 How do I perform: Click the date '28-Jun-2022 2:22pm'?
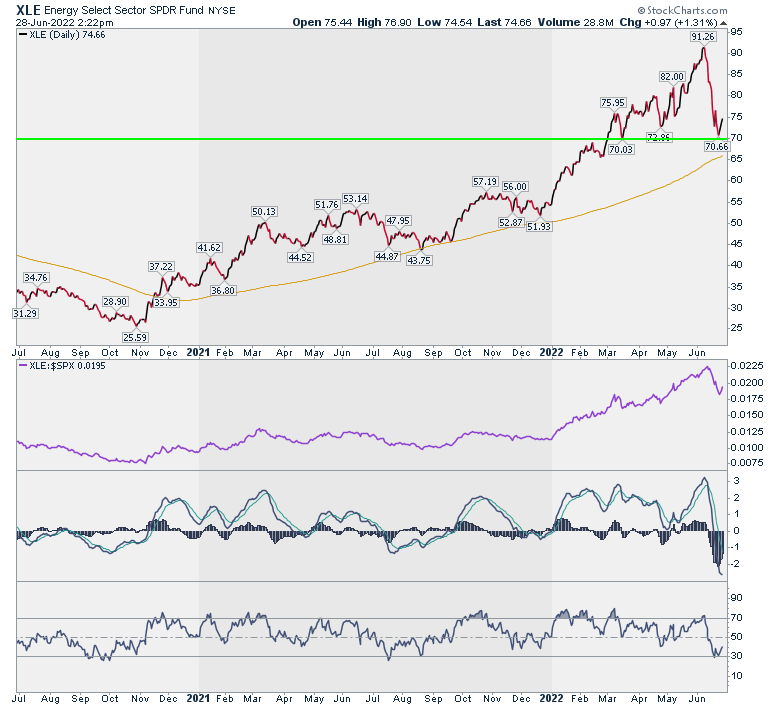tap(64, 23)
